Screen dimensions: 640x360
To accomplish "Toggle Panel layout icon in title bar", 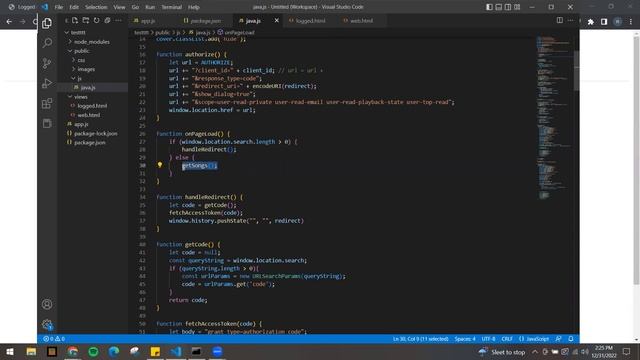I will pyautogui.click(x=498, y=7).
